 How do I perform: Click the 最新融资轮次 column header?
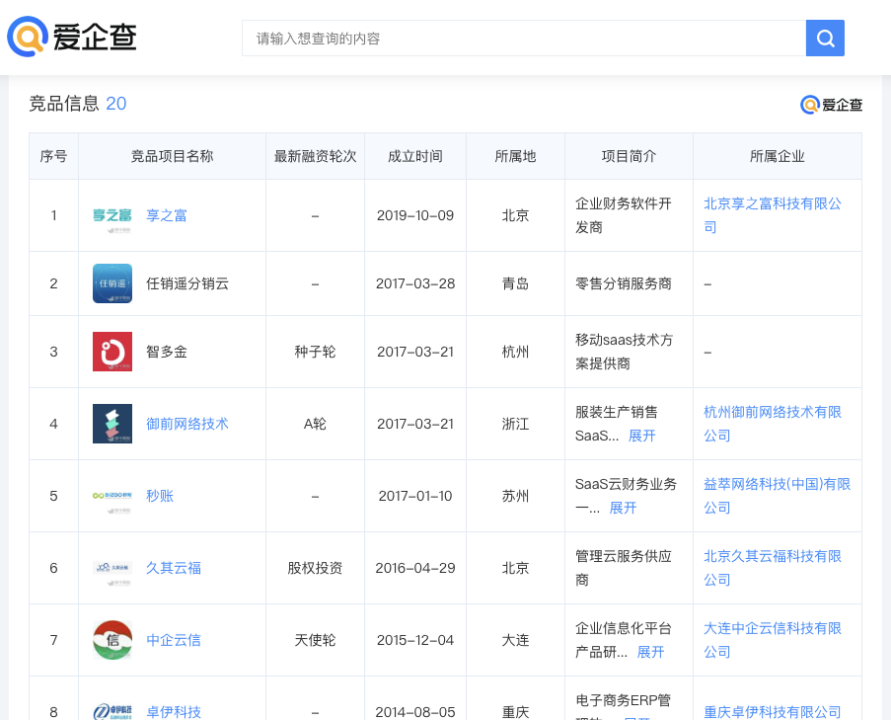click(315, 156)
